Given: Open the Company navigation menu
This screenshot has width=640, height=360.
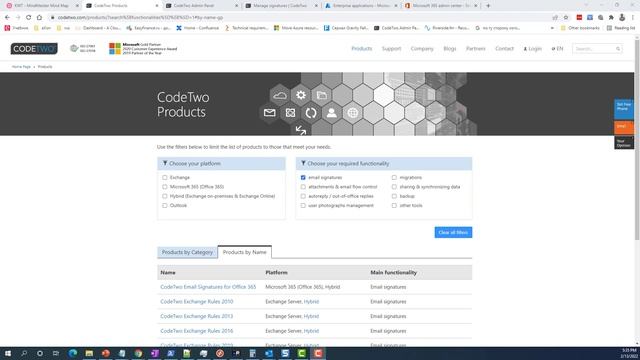Looking at the screenshot, I should (422, 49).
